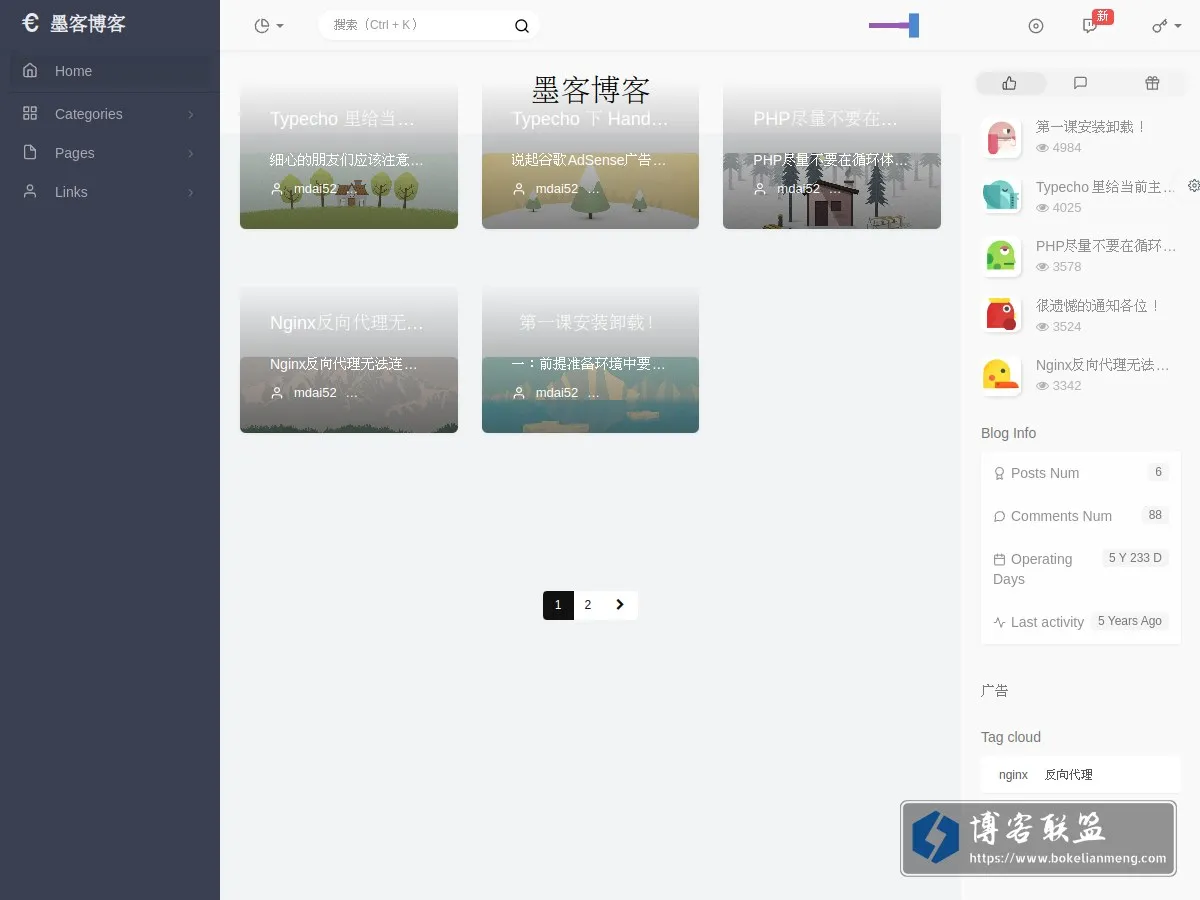Click the magnifier search icon

click(522, 26)
